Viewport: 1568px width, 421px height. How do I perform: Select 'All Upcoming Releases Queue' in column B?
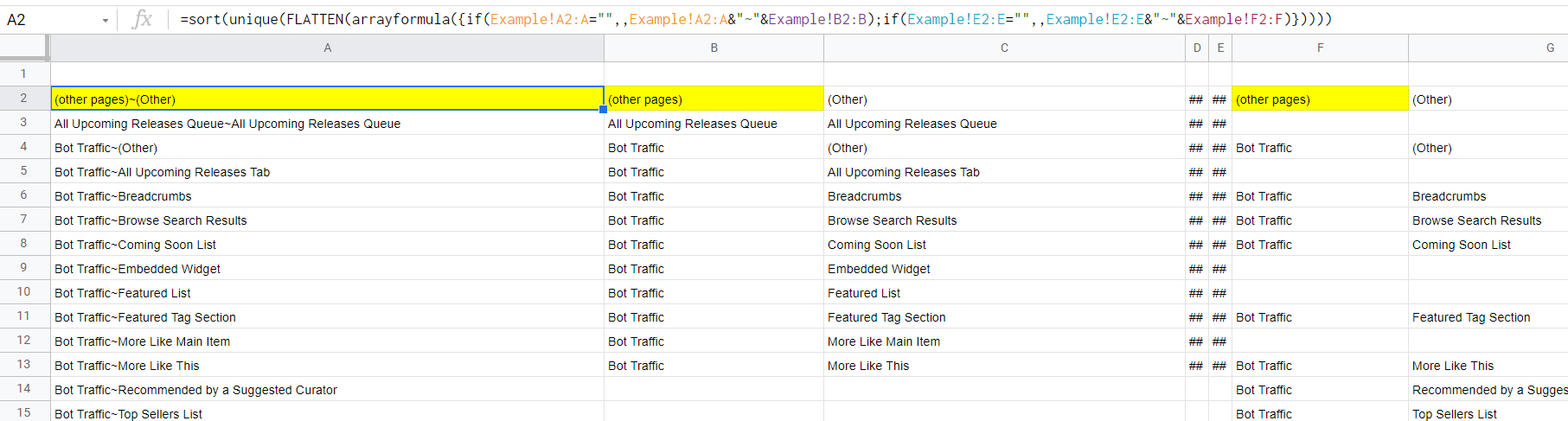pyautogui.click(x=714, y=123)
